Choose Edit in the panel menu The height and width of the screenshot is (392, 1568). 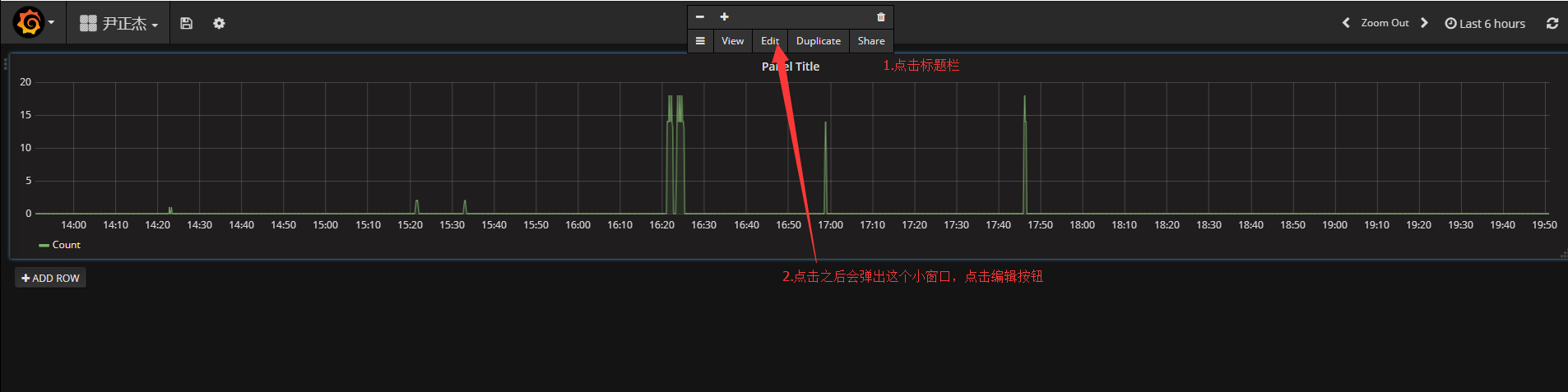pos(770,40)
